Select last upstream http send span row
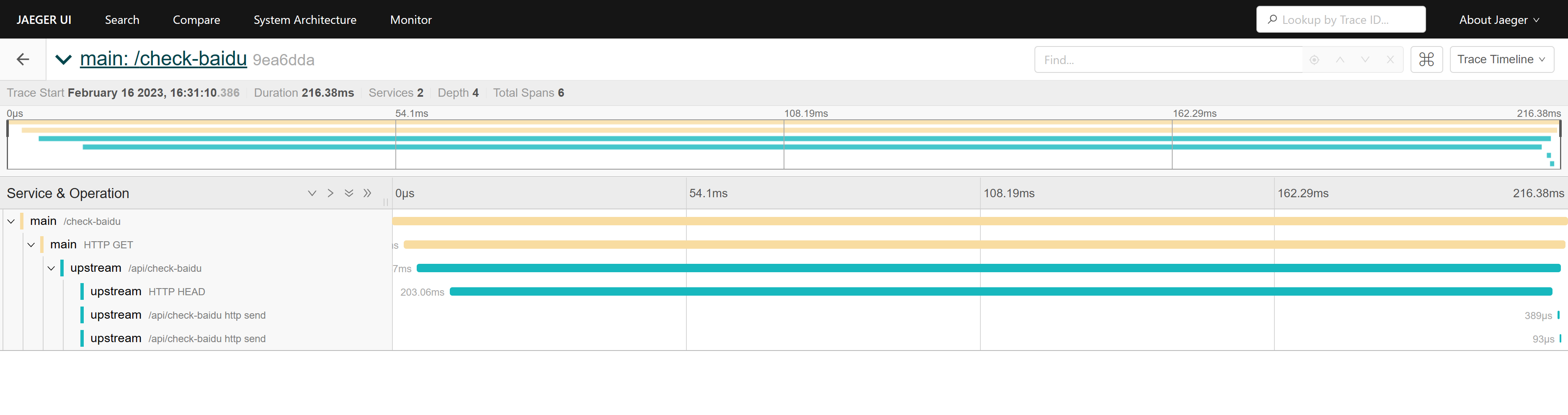 [178, 338]
